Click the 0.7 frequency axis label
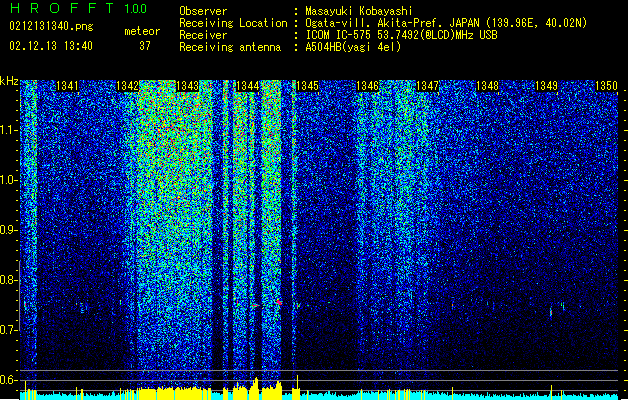629x400 pixels. [x=8, y=330]
